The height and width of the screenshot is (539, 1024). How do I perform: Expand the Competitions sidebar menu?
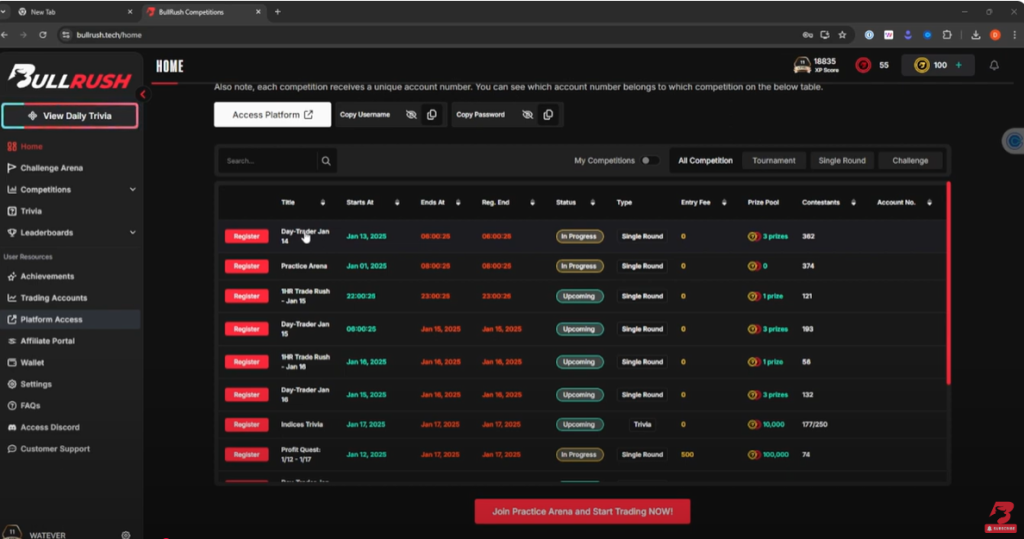pyautogui.click(x=133, y=189)
